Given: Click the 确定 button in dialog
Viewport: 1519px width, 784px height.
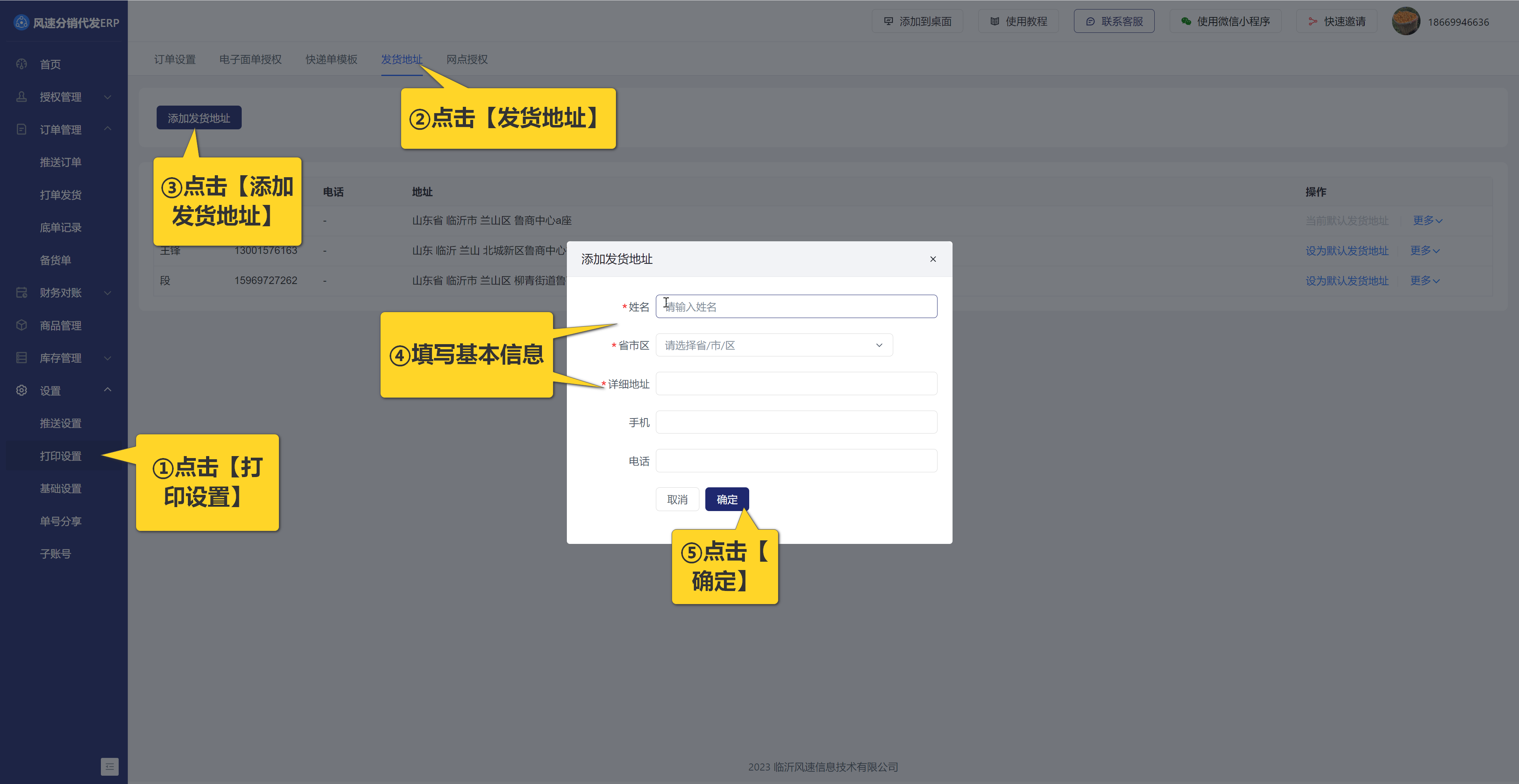Looking at the screenshot, I should click(727, 499).
